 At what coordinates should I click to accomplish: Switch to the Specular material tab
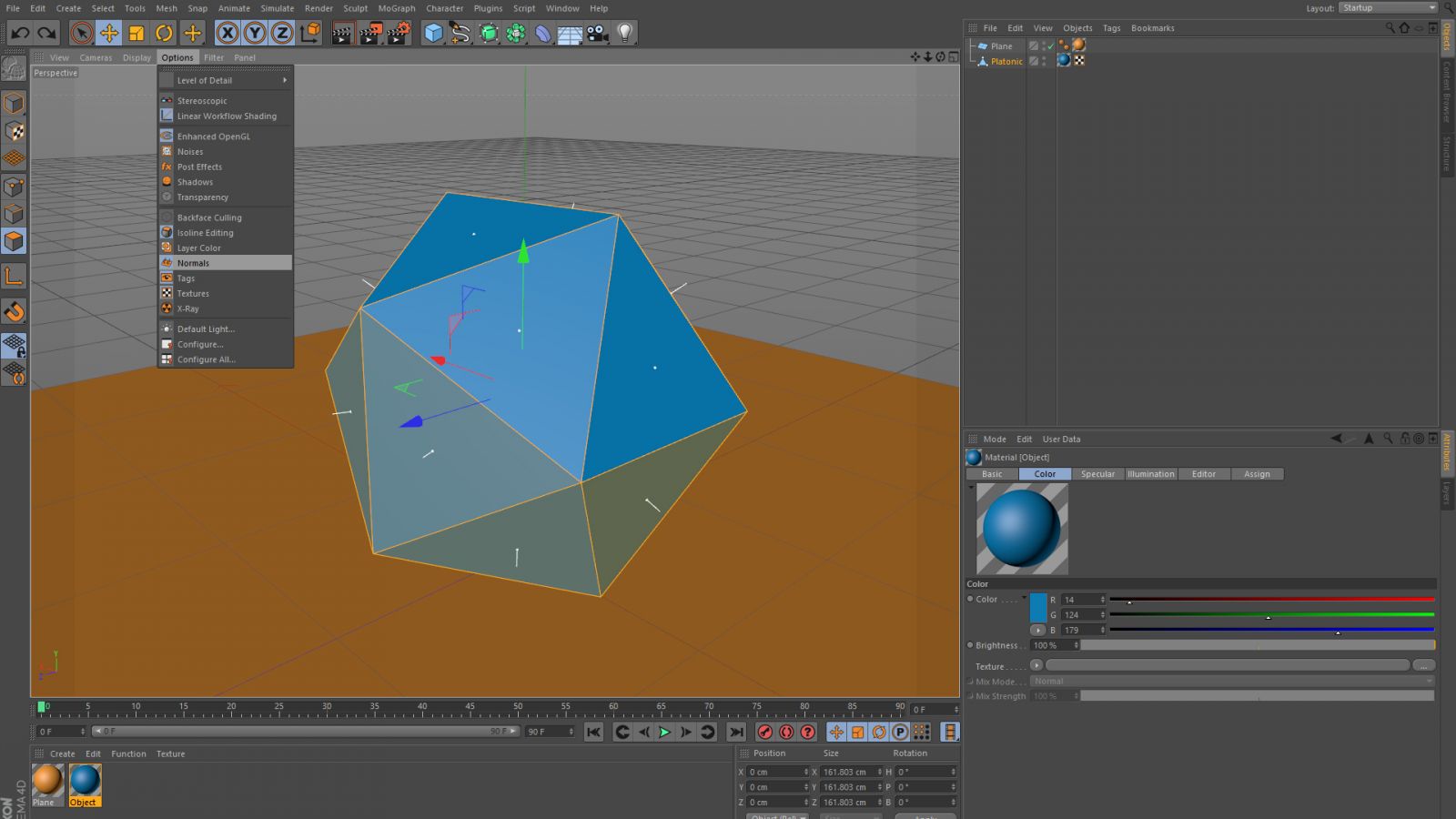(1097, 474)
